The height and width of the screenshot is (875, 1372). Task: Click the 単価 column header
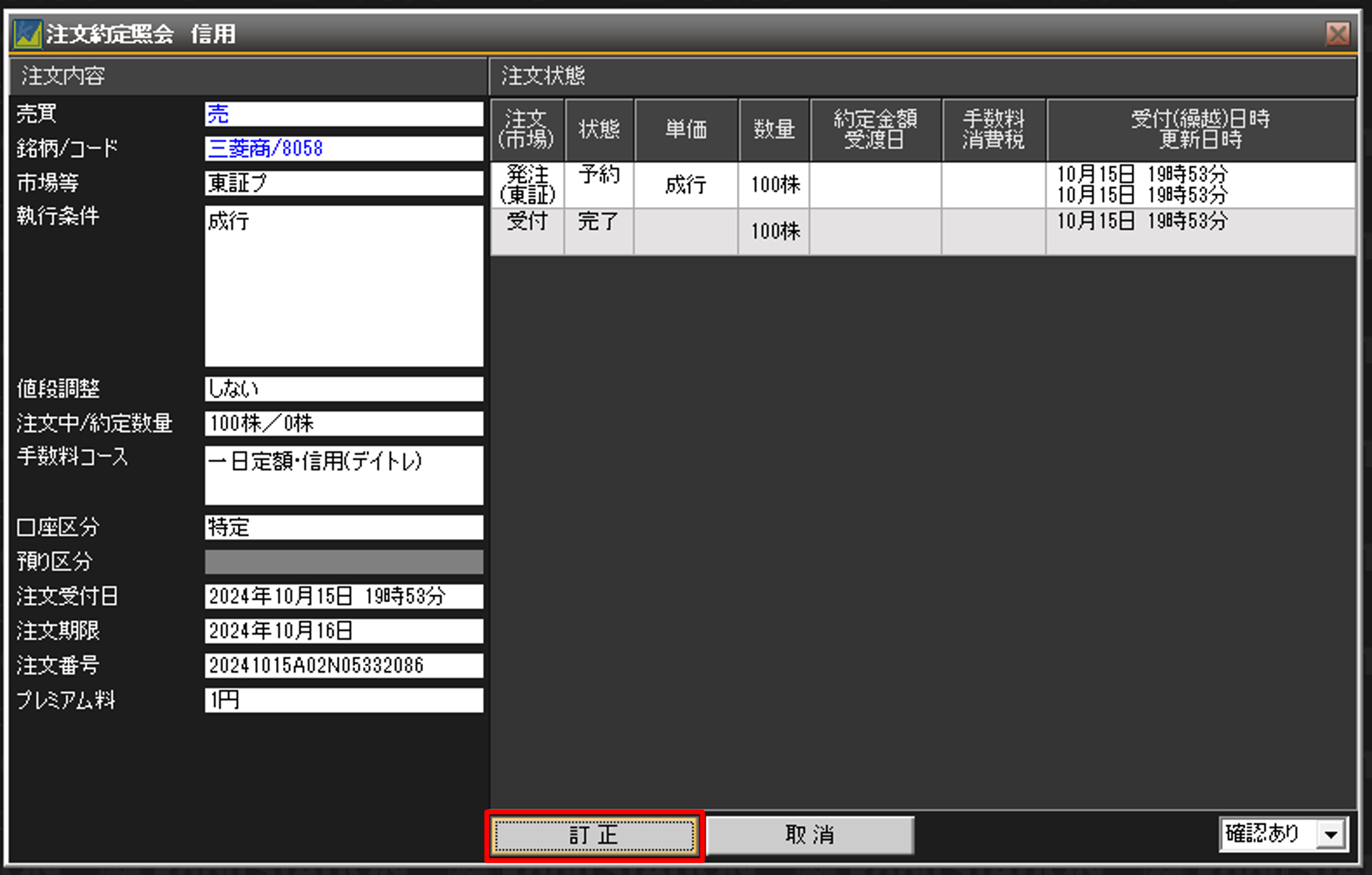pos(687,130)
